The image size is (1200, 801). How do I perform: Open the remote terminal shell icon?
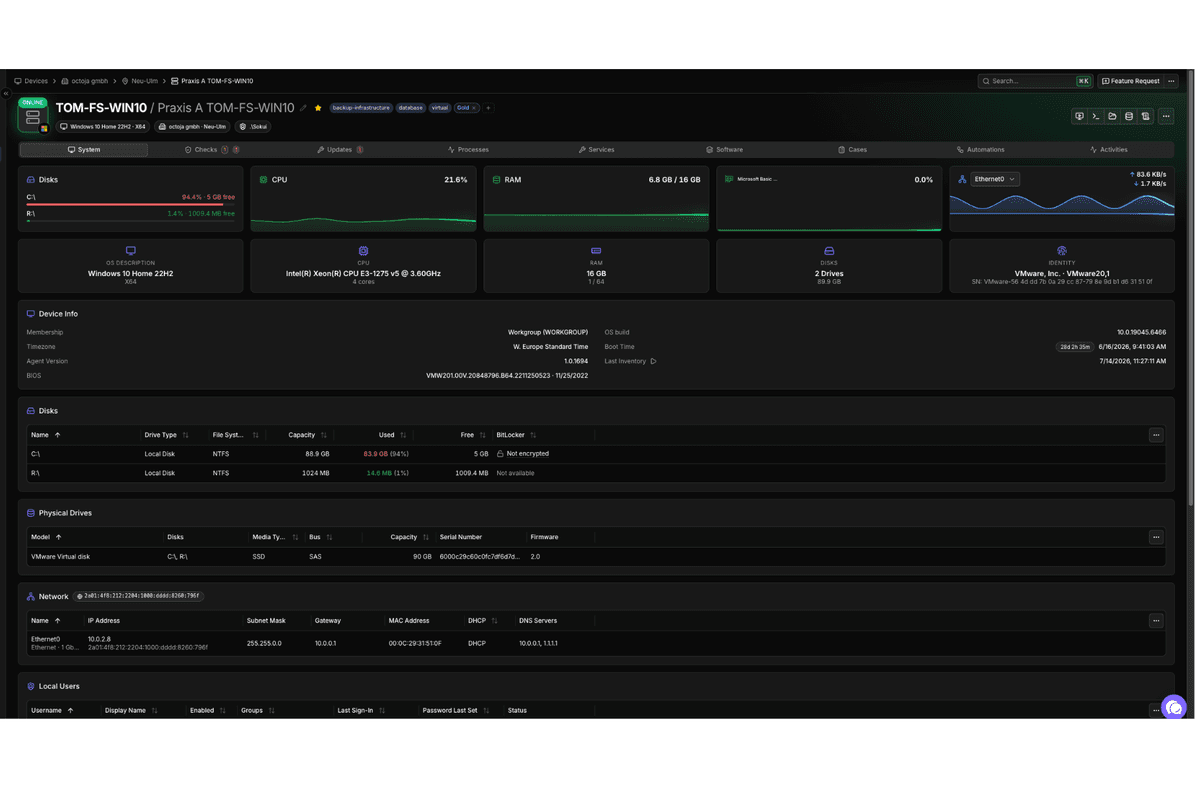pos(1096,117)
